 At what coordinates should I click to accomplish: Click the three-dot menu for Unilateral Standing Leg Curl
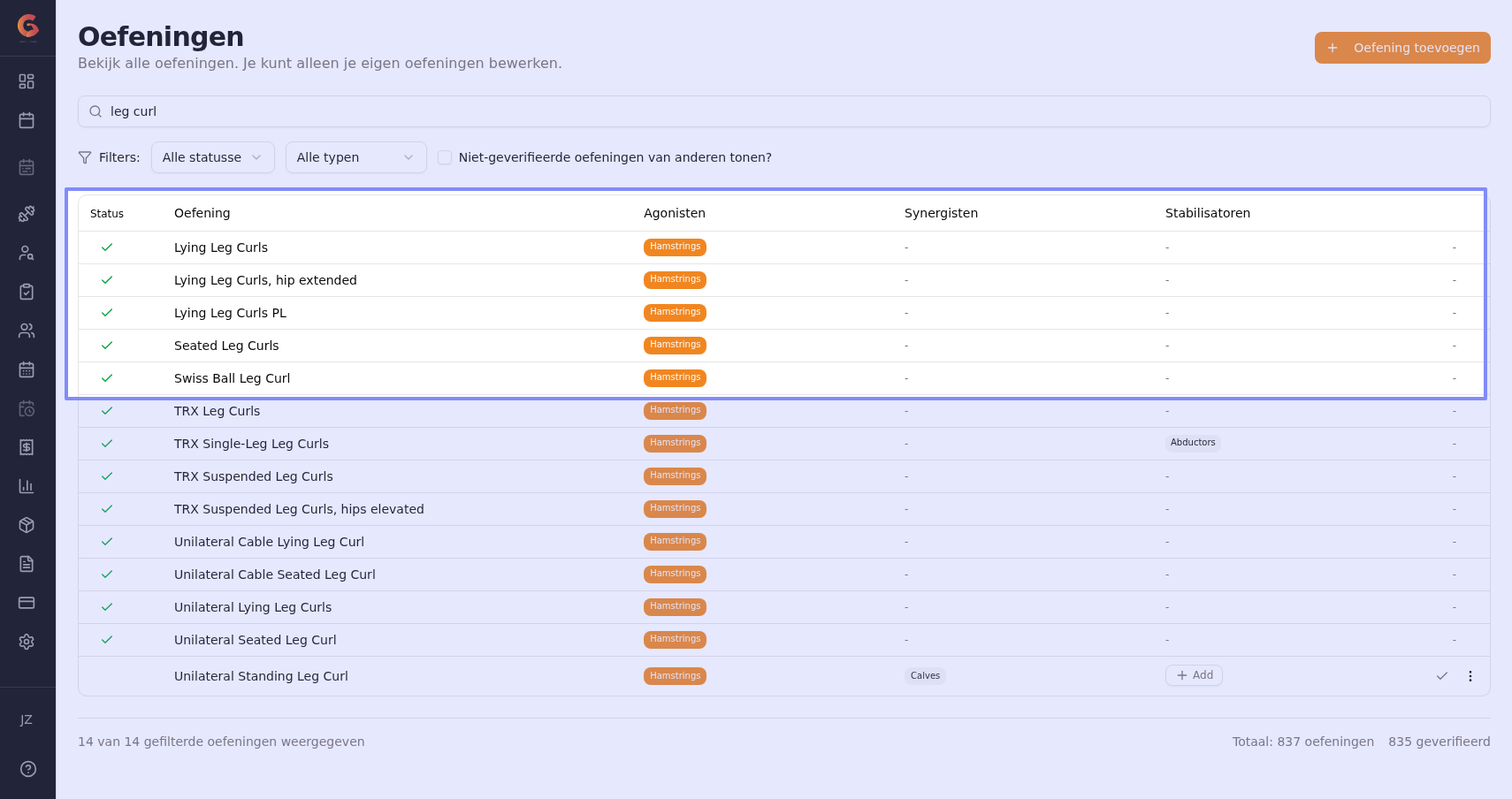tap(1470, 676)
